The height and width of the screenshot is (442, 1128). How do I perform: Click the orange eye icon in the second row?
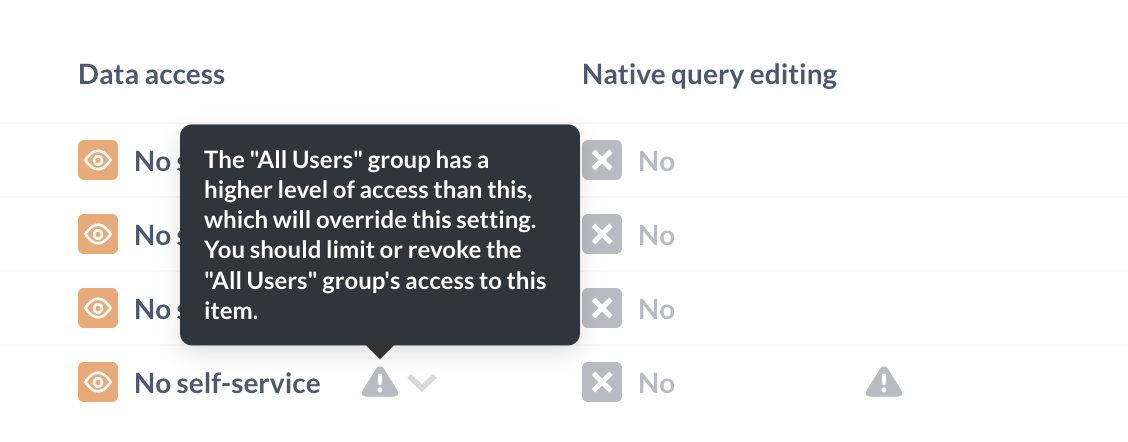(x=98, y=234)
